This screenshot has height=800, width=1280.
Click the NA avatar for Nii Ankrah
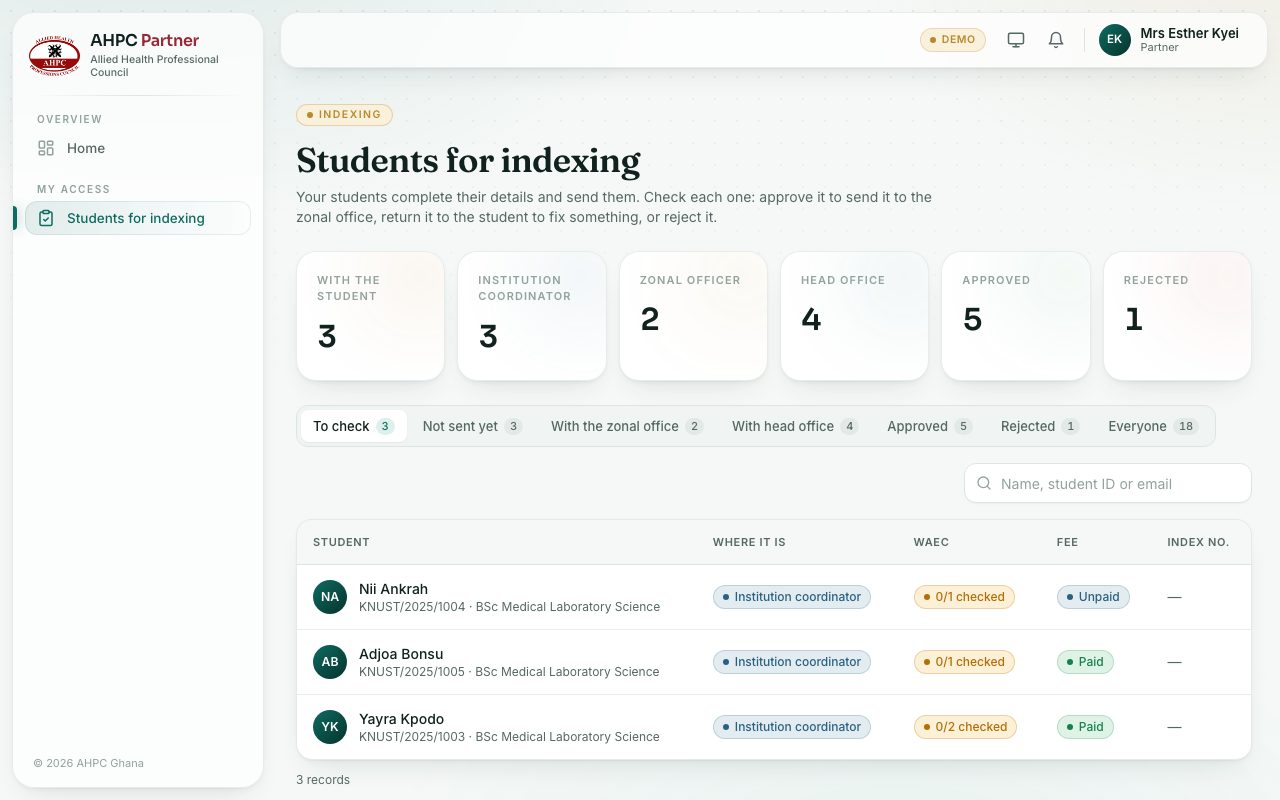(x=330, y=597)
